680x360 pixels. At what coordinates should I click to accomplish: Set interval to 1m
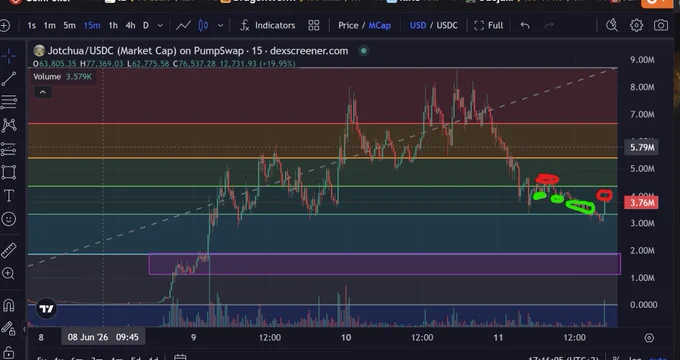coord(49,26)
